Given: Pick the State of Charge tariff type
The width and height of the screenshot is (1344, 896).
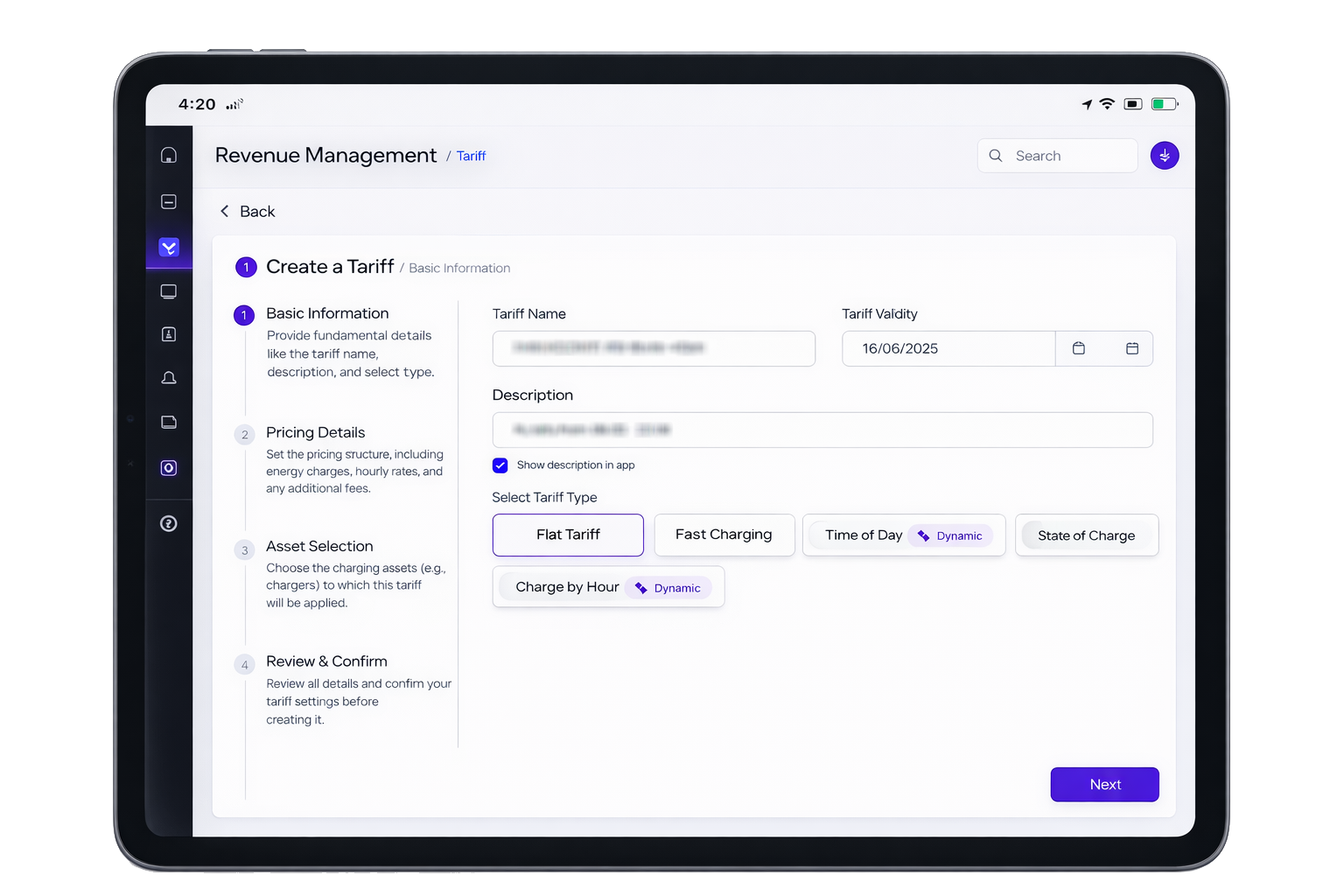Looking at the screenshot, I should click(x=1086, y=535).
